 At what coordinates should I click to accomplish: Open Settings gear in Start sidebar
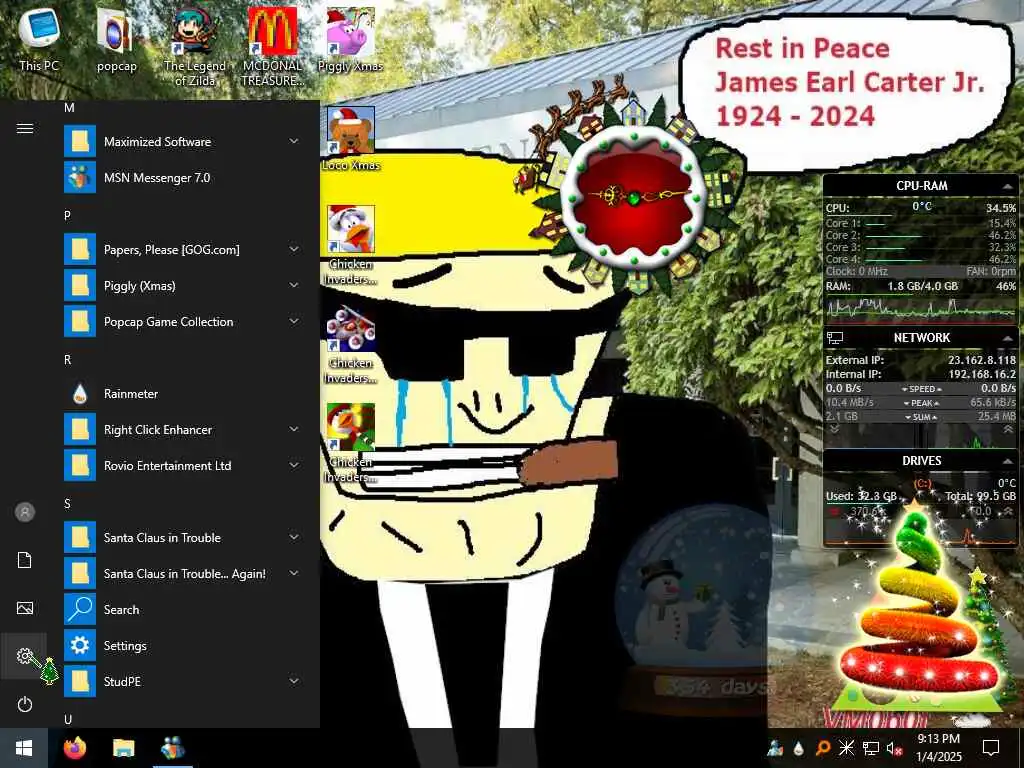25,656
